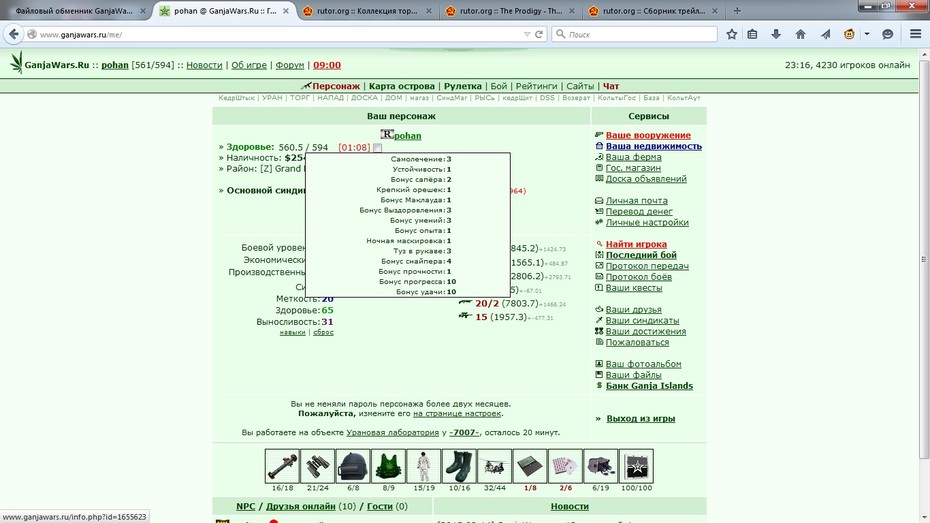Open the Firefox hamburger menu
930x523 pixels.
click(x=915, y=34)
